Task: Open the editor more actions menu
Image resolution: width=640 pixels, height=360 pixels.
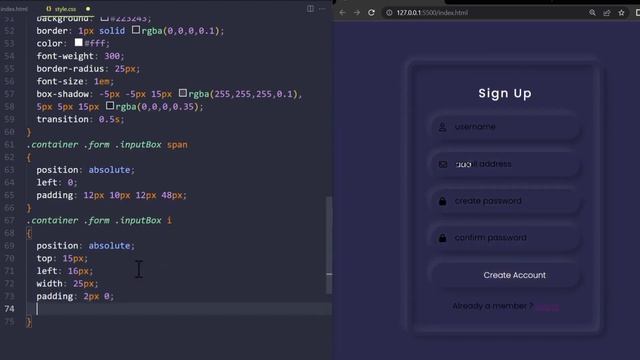Action: pyautogui.click(x=322, y=9)
